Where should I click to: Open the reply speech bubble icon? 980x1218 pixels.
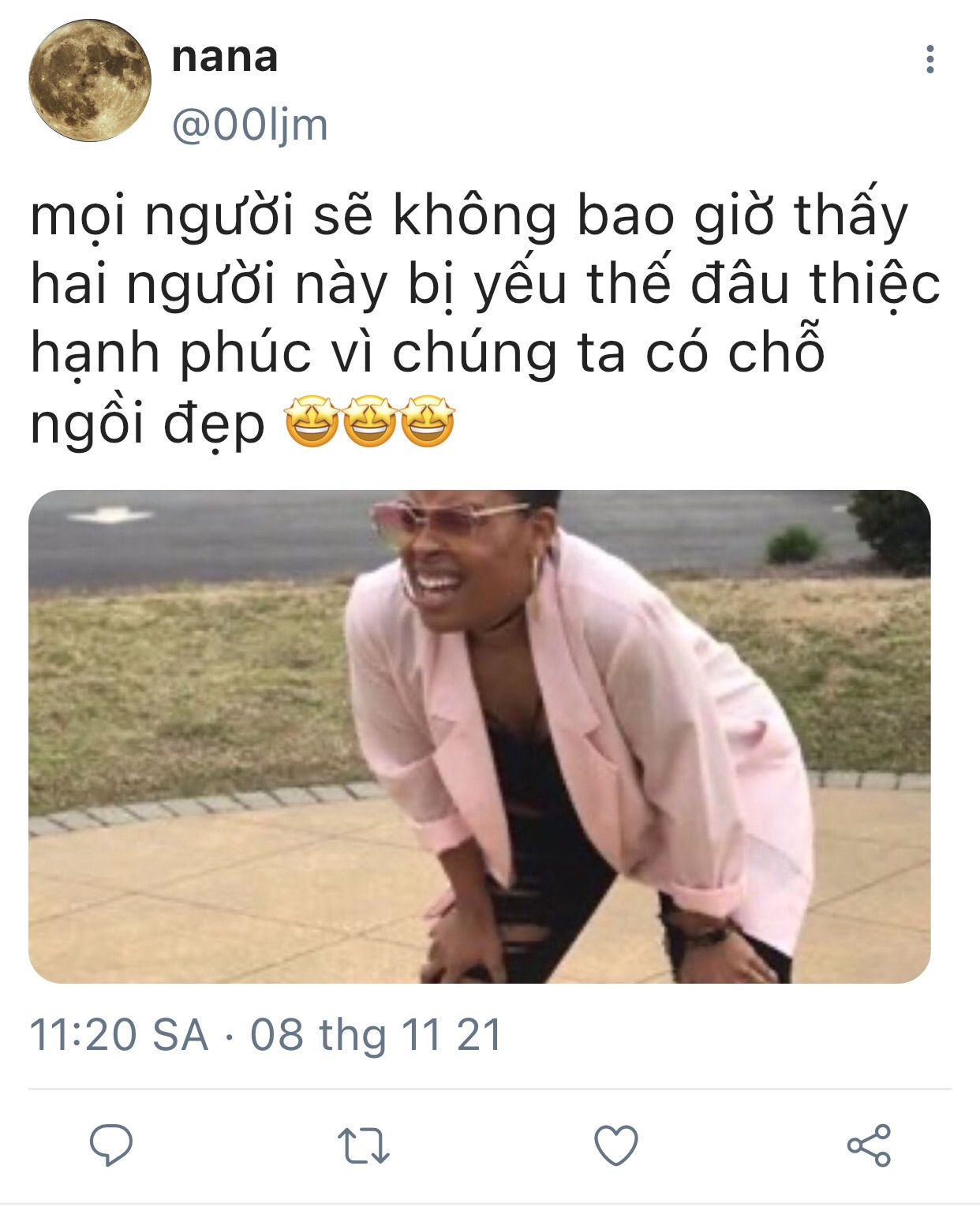click(x=111, y=1145)
